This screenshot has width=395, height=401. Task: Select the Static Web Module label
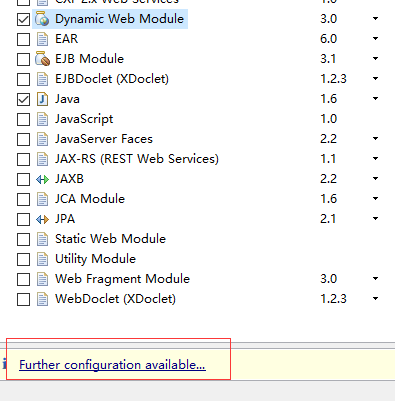(x=110, y=239)
